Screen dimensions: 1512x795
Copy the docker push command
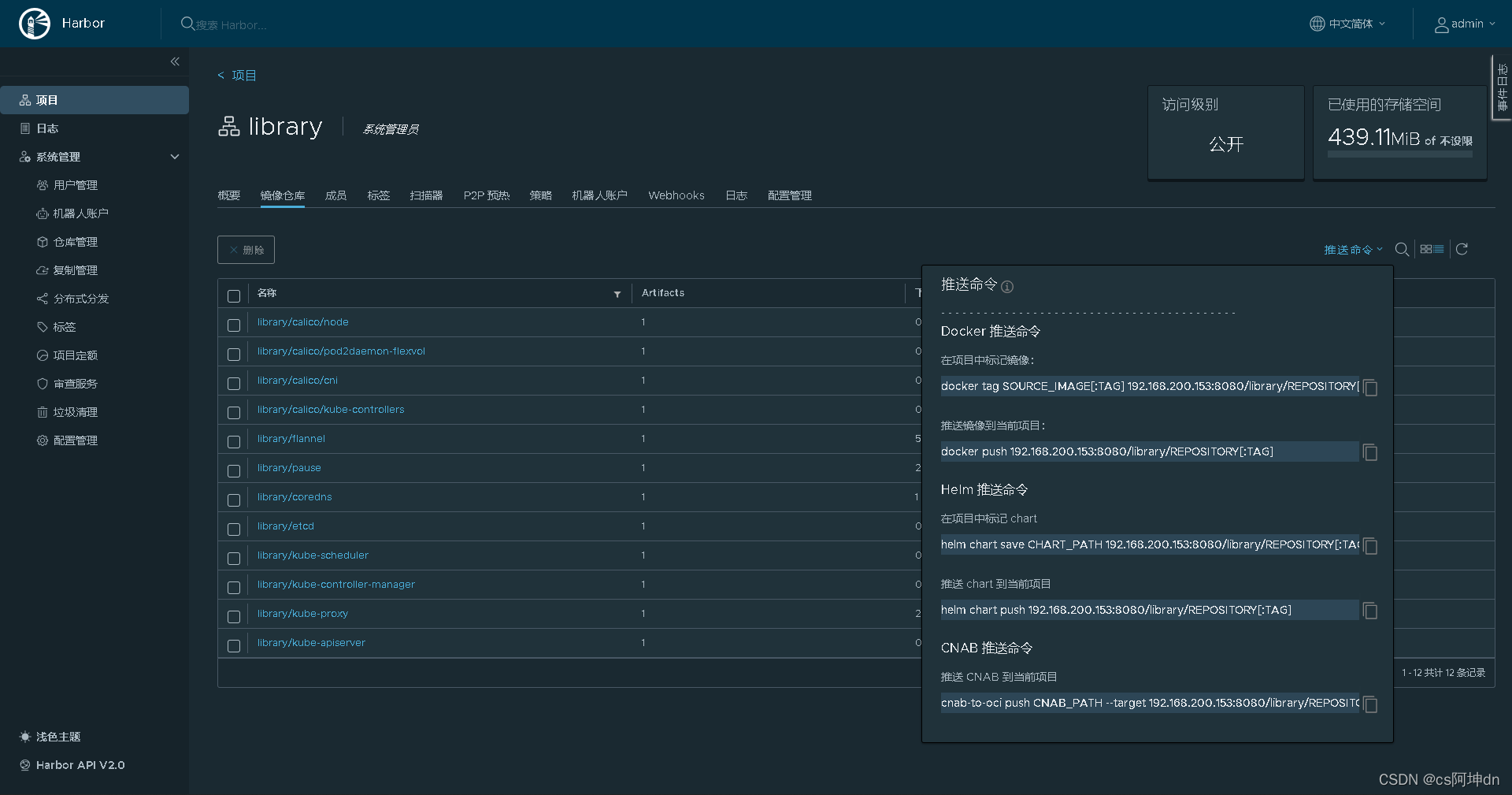[x=1370, y=452]
